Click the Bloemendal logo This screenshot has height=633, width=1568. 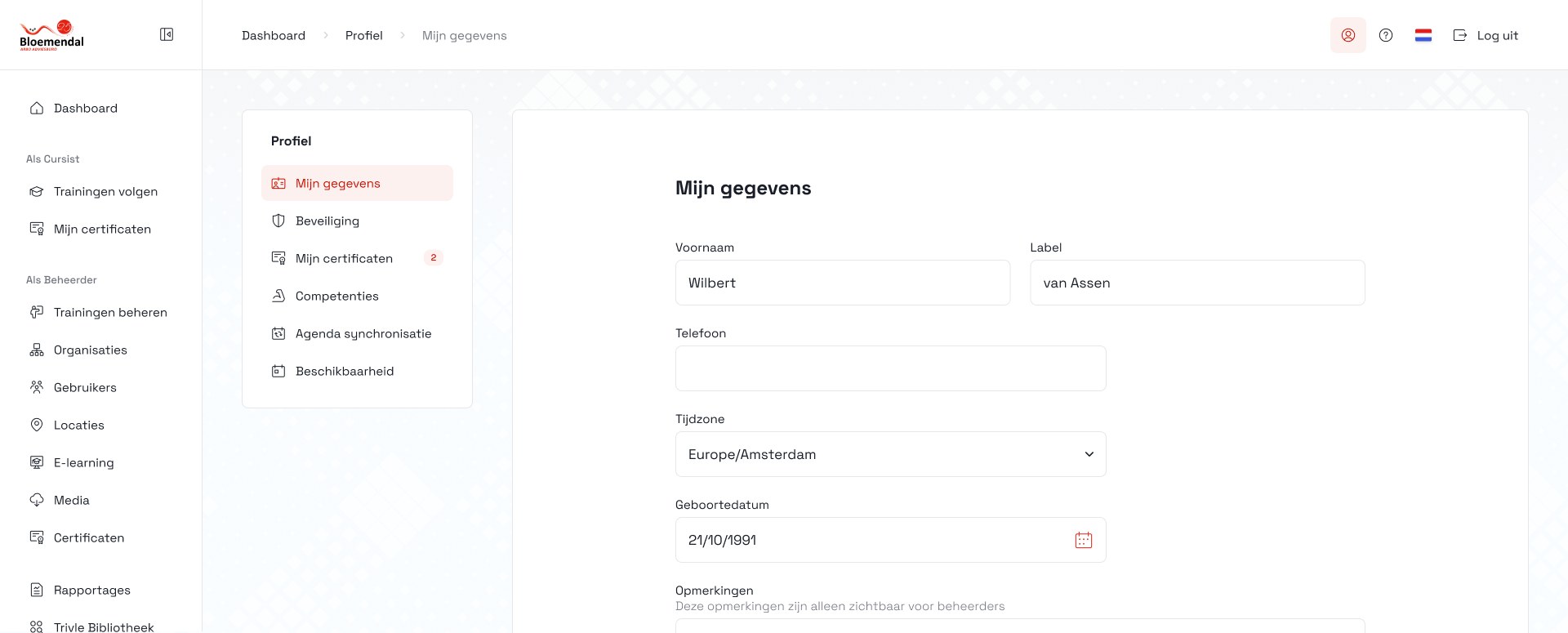(51, 35)
